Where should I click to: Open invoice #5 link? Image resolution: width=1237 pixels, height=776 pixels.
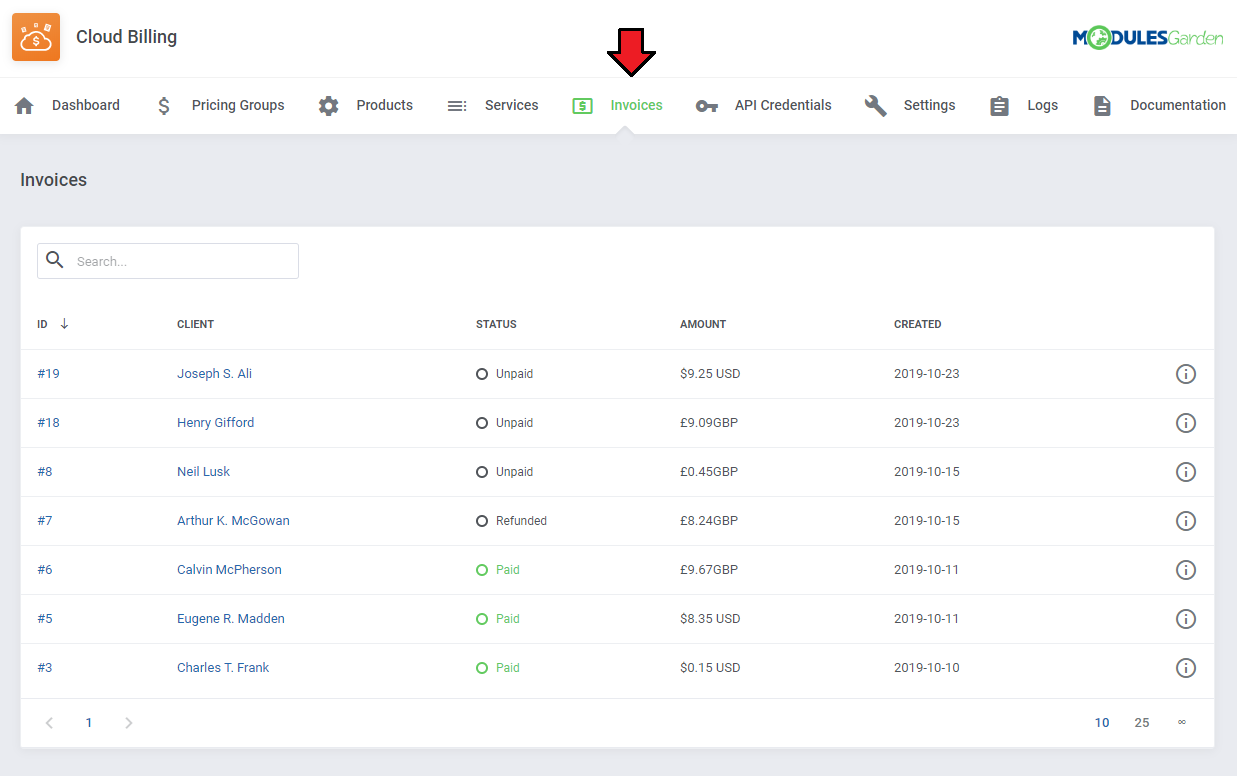pyautogui.click(x=45, y=619)
